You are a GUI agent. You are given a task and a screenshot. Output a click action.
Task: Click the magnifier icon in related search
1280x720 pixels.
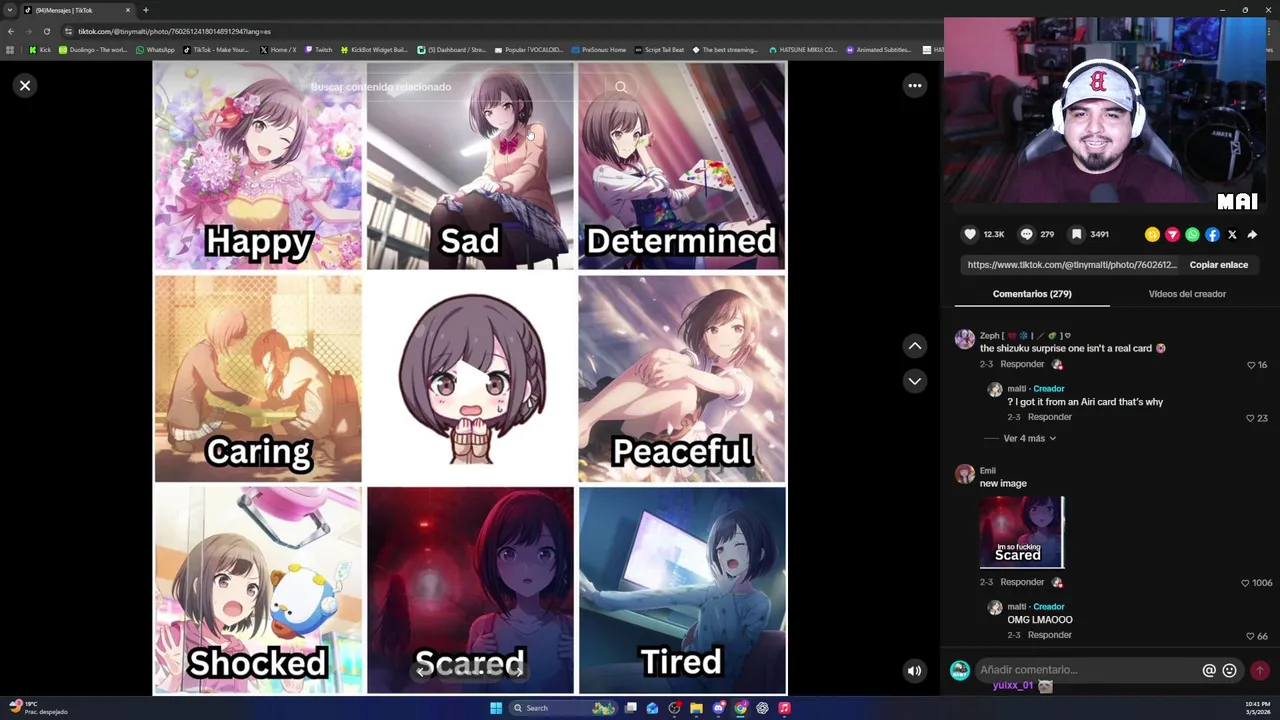click(621, 87)
